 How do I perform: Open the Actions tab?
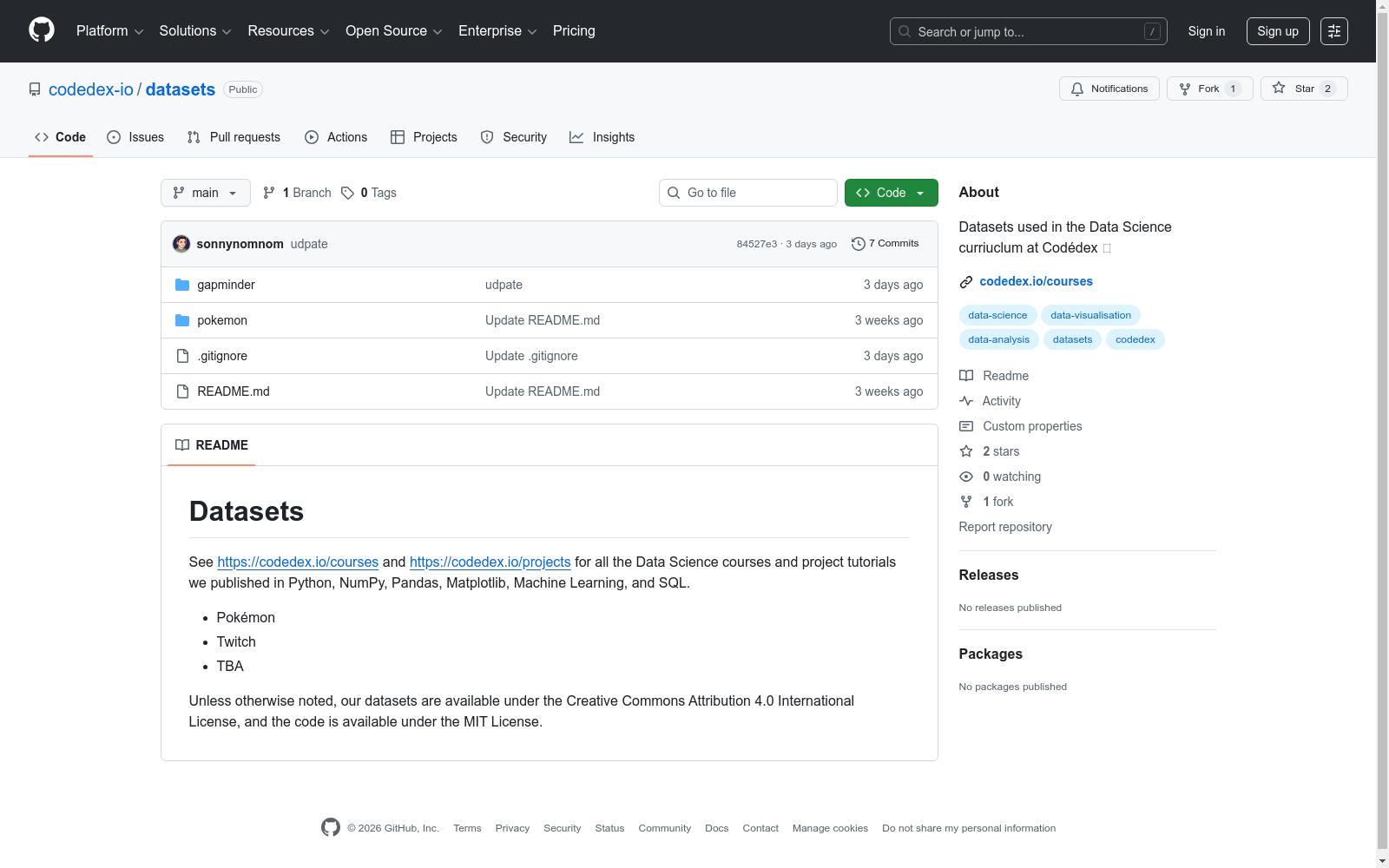336,137
